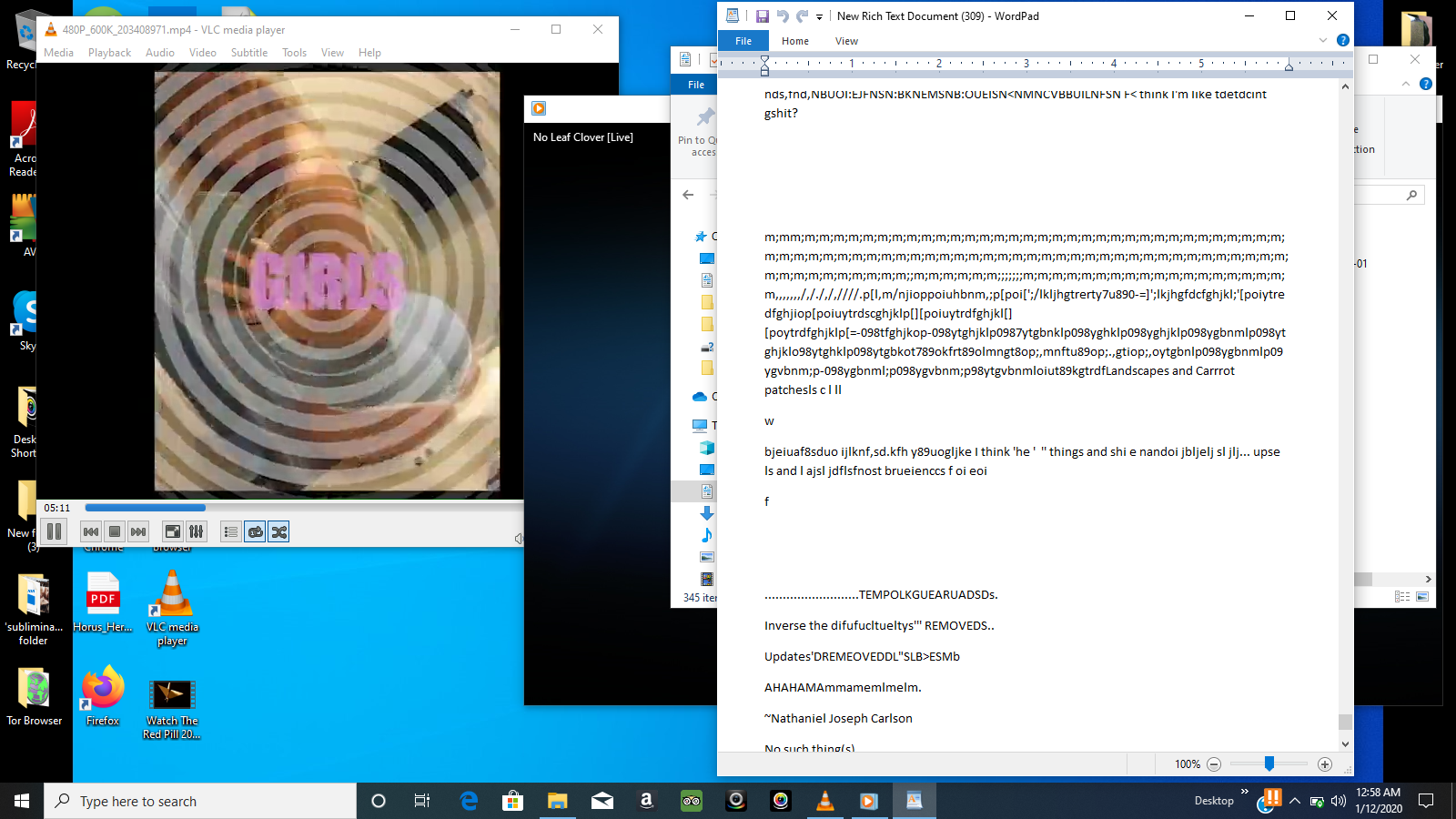The image size is (1456, 819).
Task: Open VLC Video menu
Action: click(202, 53)
